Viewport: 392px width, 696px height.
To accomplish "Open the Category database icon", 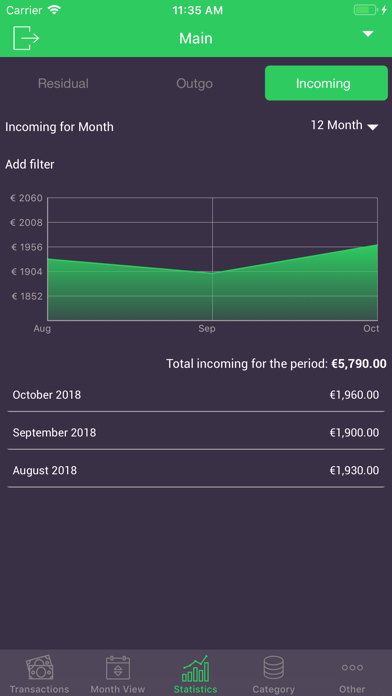I will coord(273,668).
